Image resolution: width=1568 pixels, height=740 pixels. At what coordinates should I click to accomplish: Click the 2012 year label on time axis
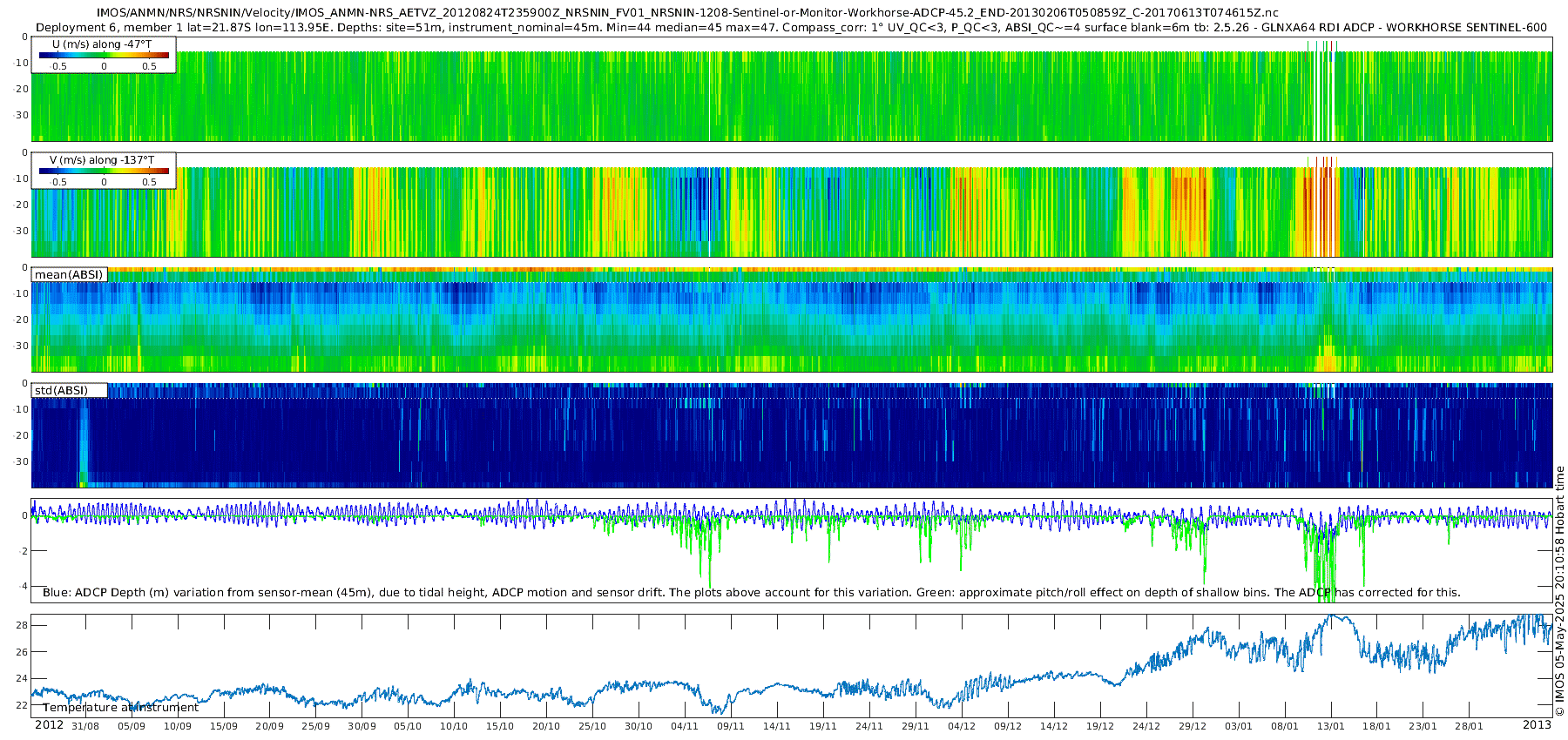49,725
